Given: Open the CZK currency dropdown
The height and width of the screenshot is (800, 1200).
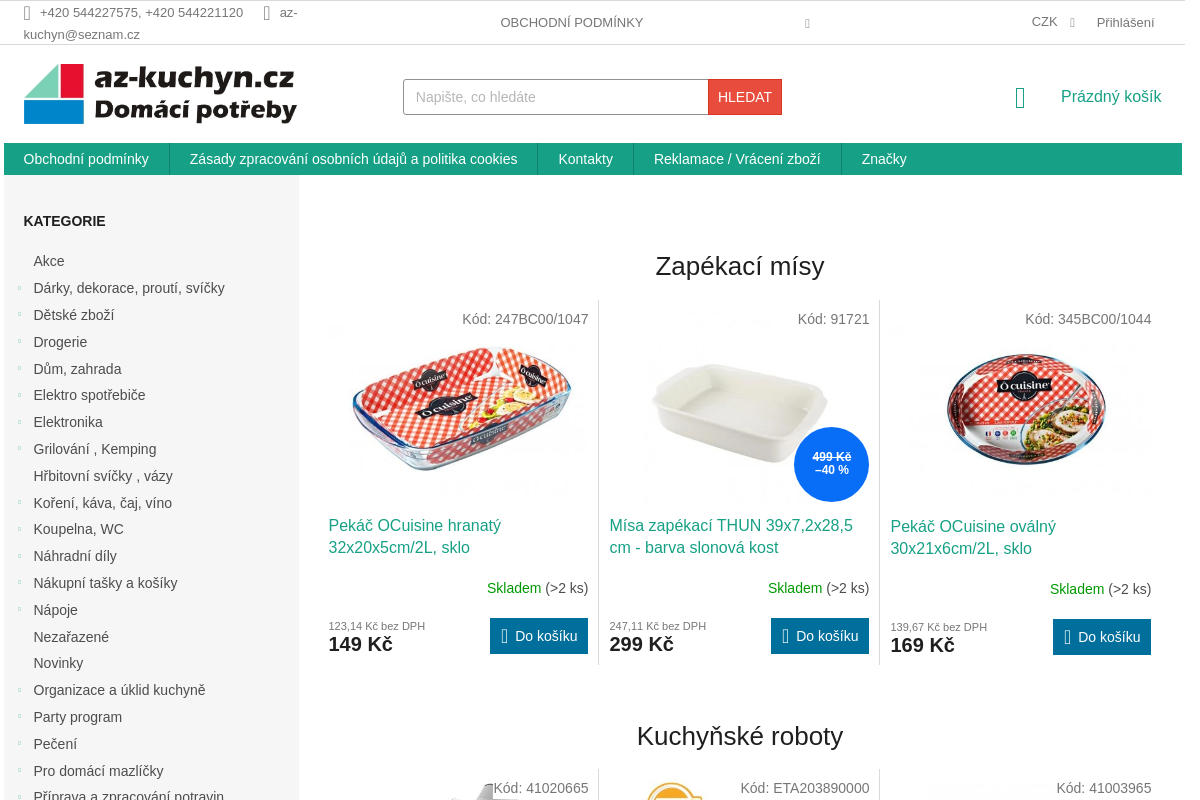Looking at the screenshot, I should point(1052,21).
